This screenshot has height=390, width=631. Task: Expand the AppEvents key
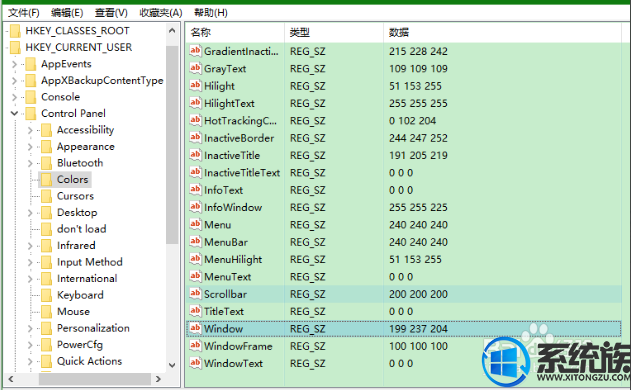click(14, 64)
